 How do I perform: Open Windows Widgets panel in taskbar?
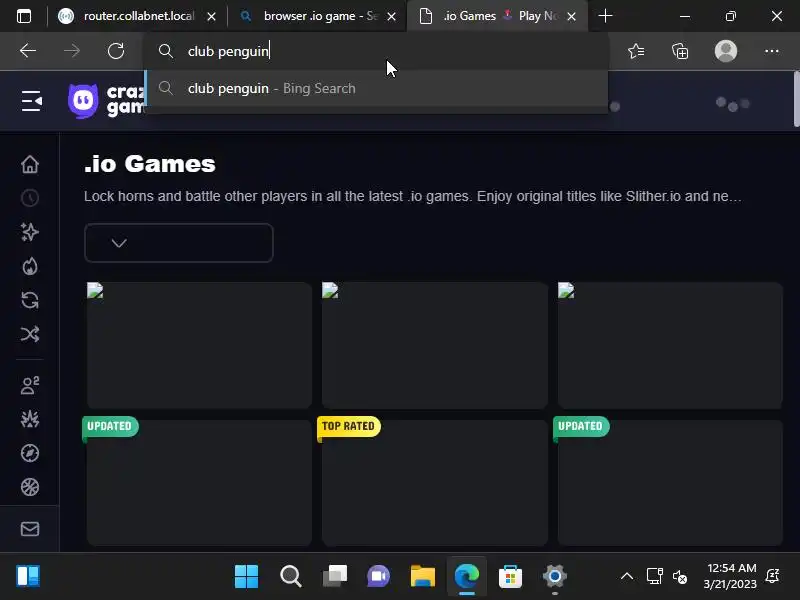(28, 577)
